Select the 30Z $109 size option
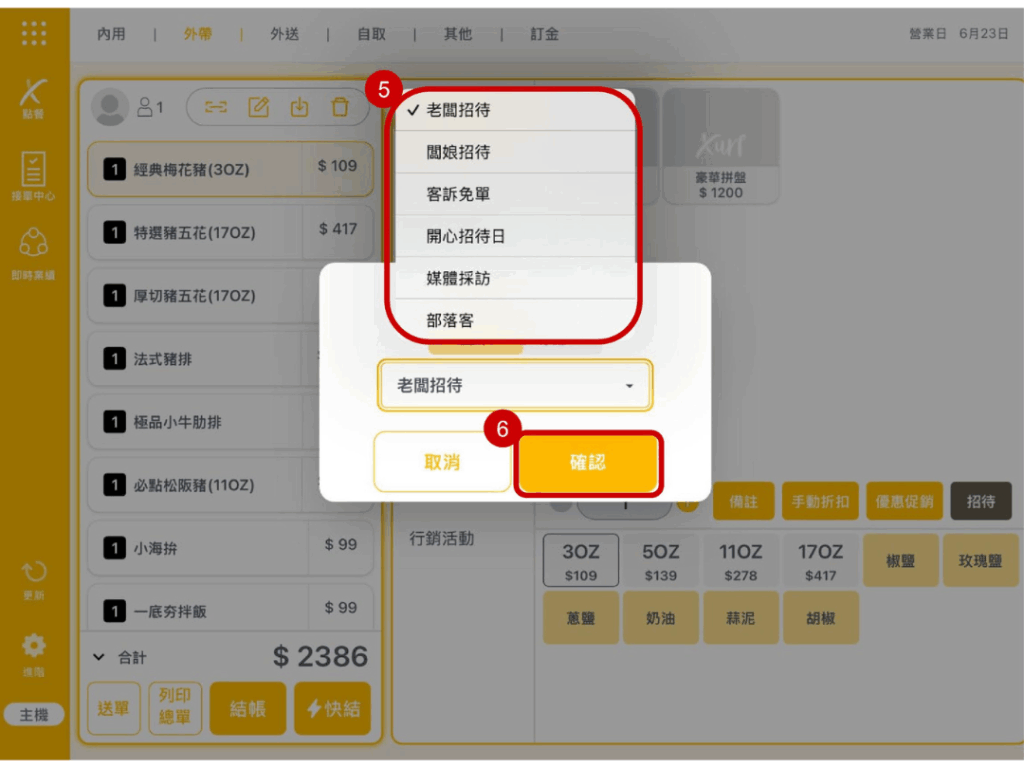This screenshot has width=1024, height=768. pos(580,561)
